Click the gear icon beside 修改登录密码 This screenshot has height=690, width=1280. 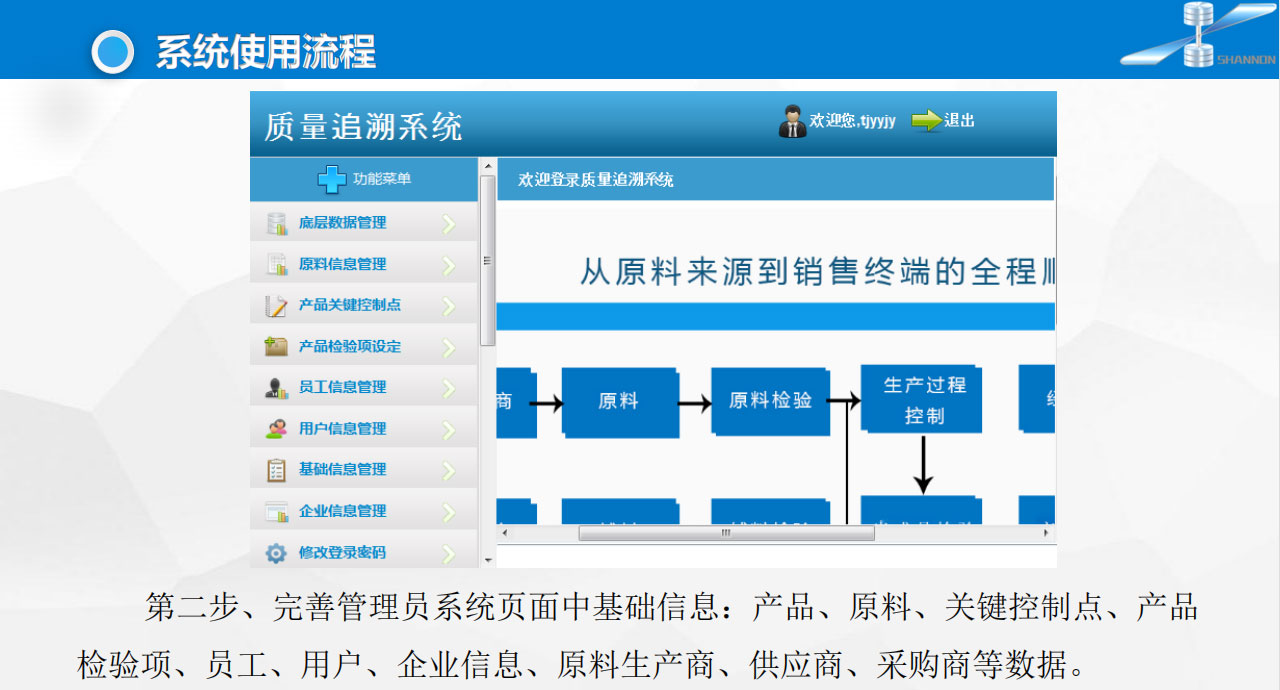click(276, 553)
